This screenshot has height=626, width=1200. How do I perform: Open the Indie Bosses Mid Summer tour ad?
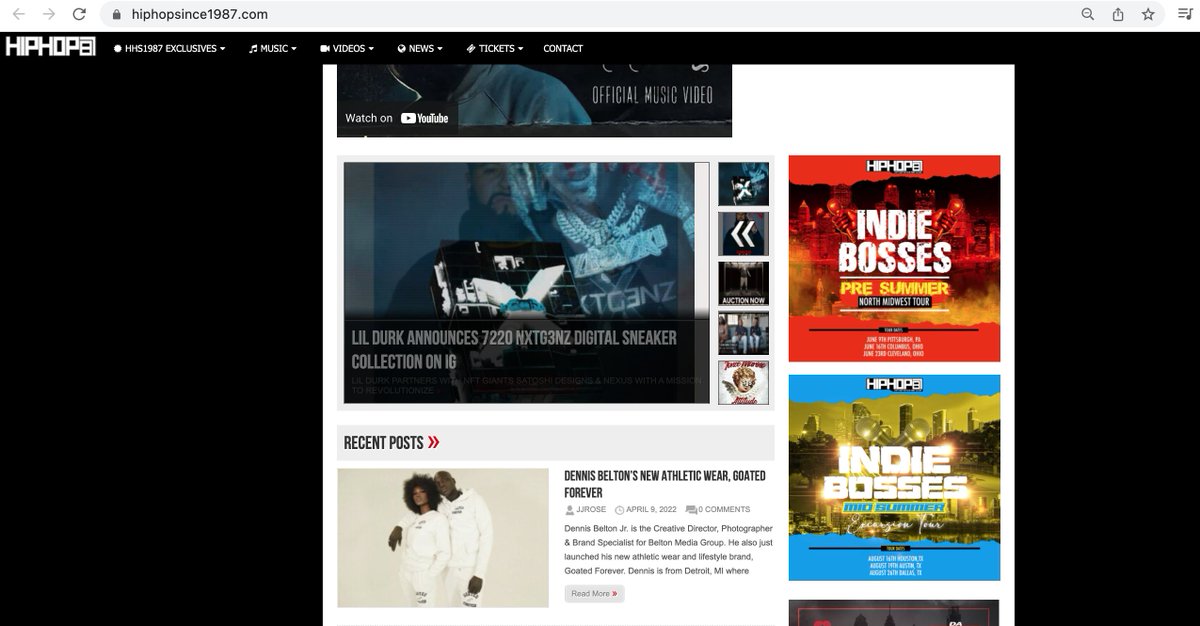pyautogui.click(x=894, y=477)
